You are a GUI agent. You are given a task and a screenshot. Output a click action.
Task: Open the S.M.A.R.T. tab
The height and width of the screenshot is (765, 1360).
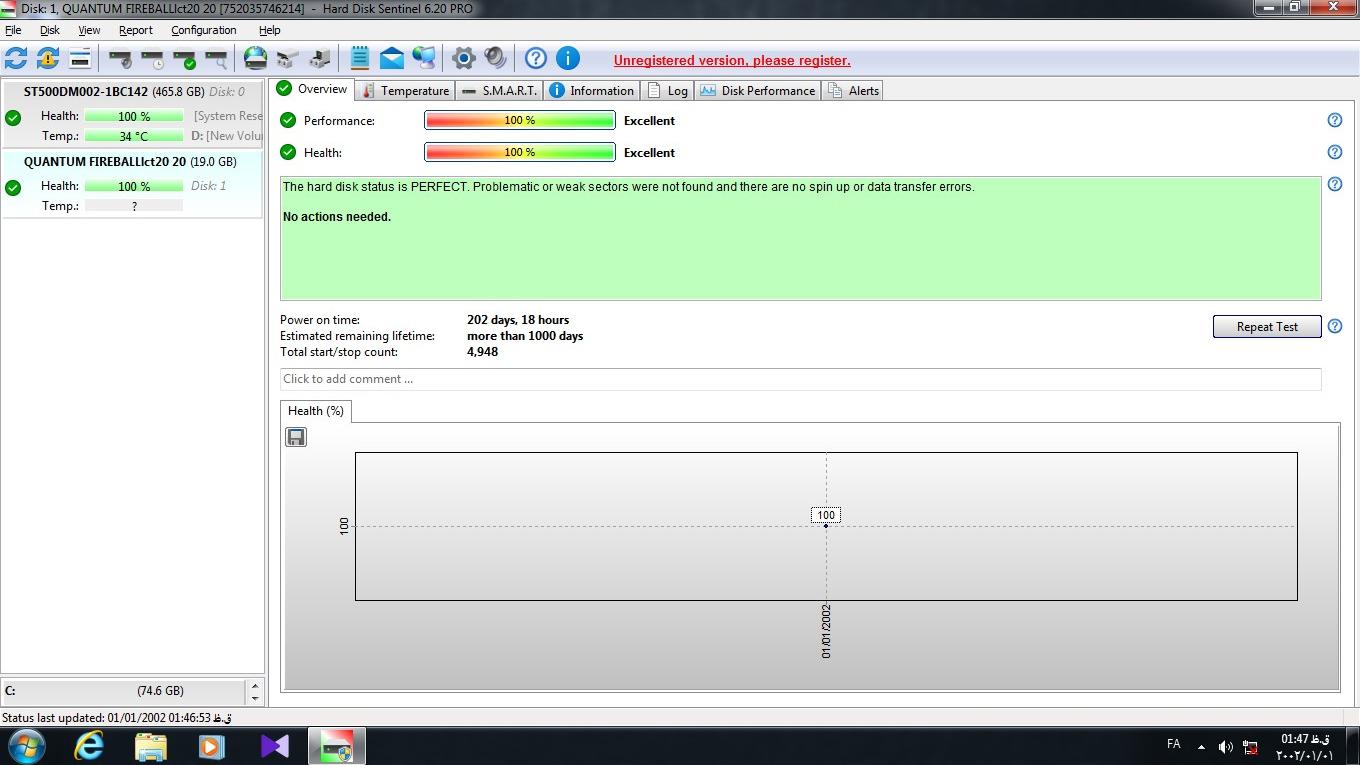(500, 90)
